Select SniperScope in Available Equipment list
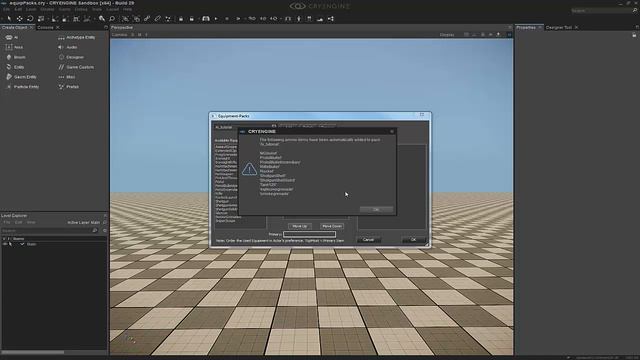640x360 pixels. point(225,221)
